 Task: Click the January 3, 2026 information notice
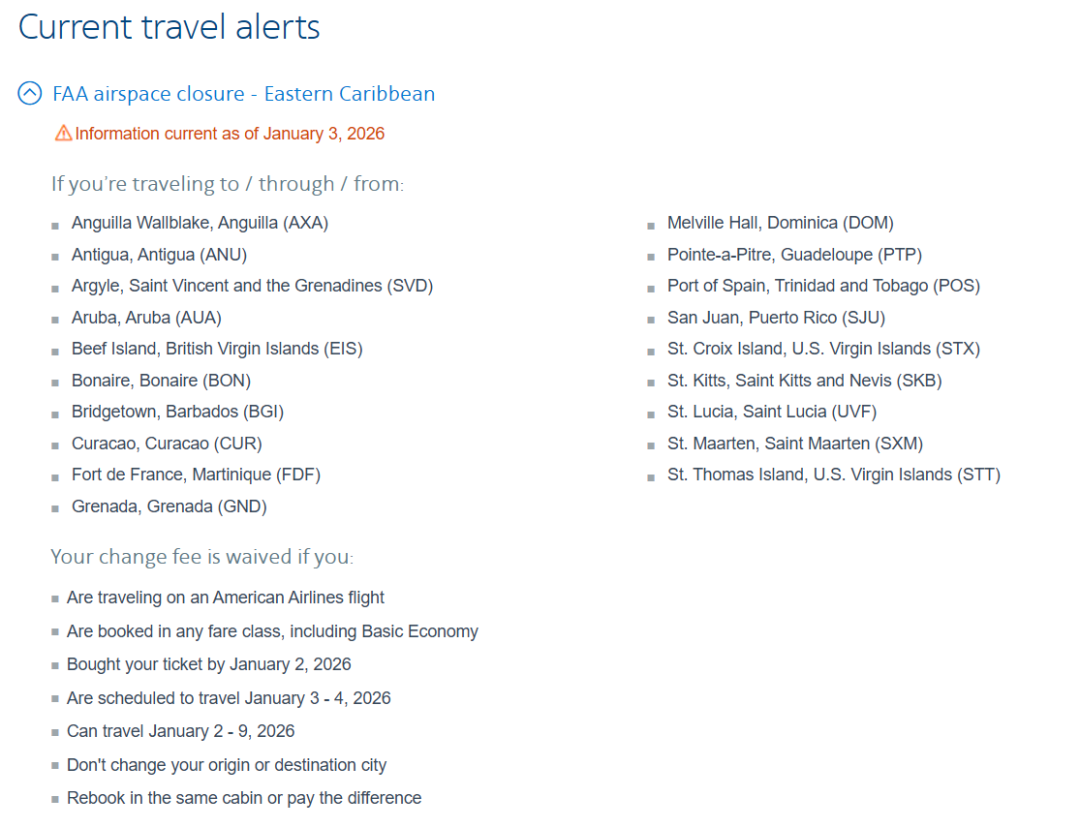click(x=229, y=134)
